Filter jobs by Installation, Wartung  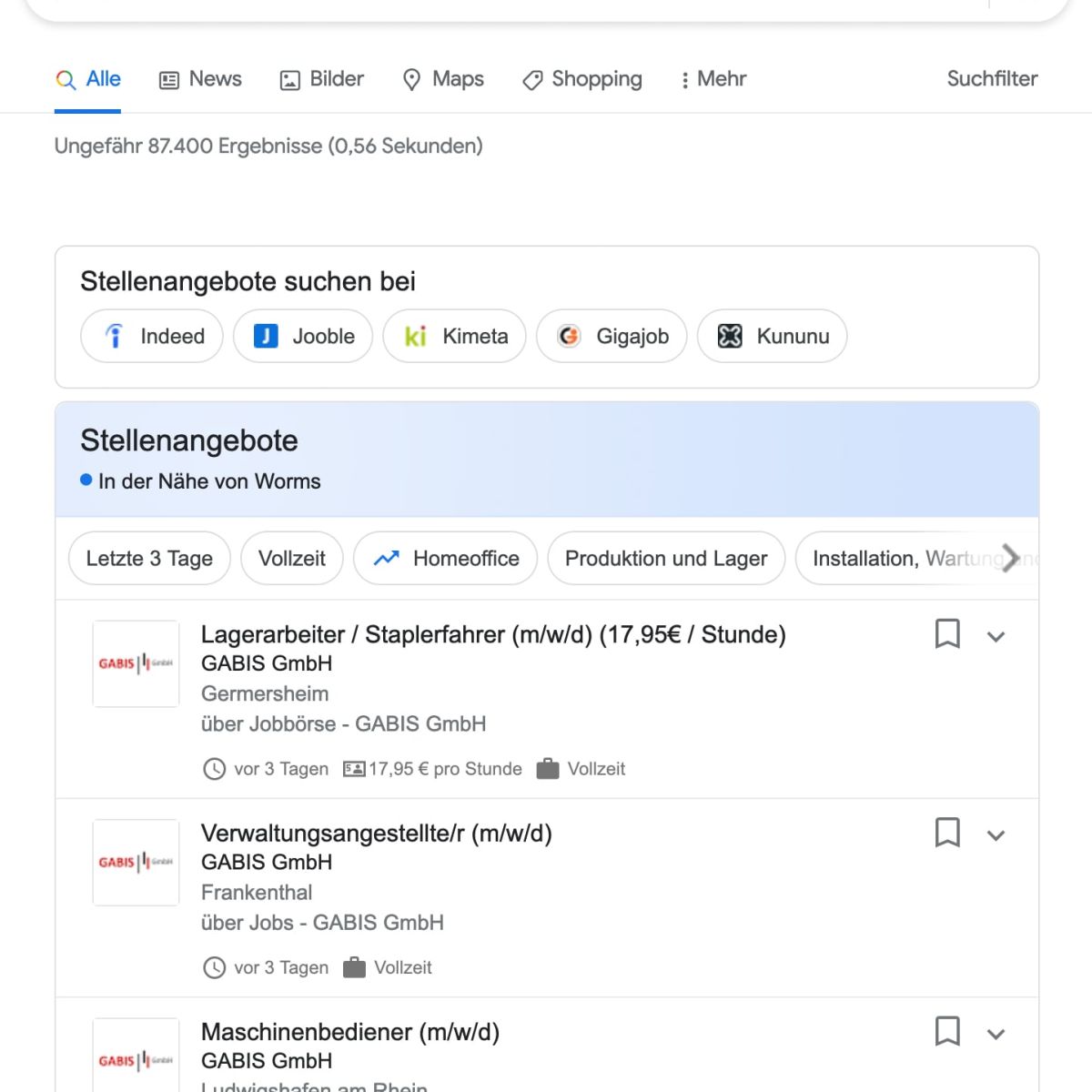[915, 558]
